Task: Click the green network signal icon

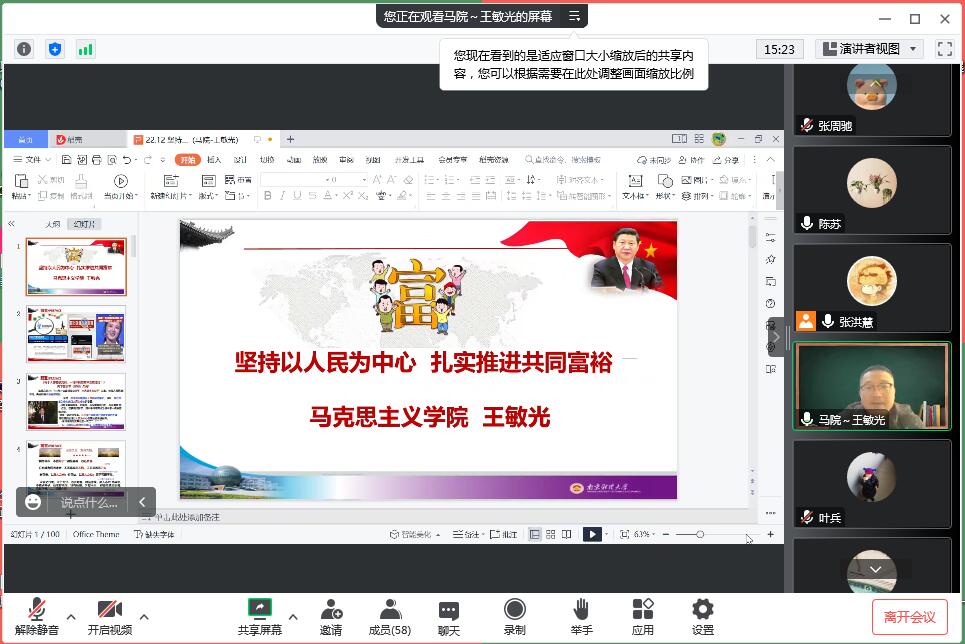Action: click(x=85, y=49)
